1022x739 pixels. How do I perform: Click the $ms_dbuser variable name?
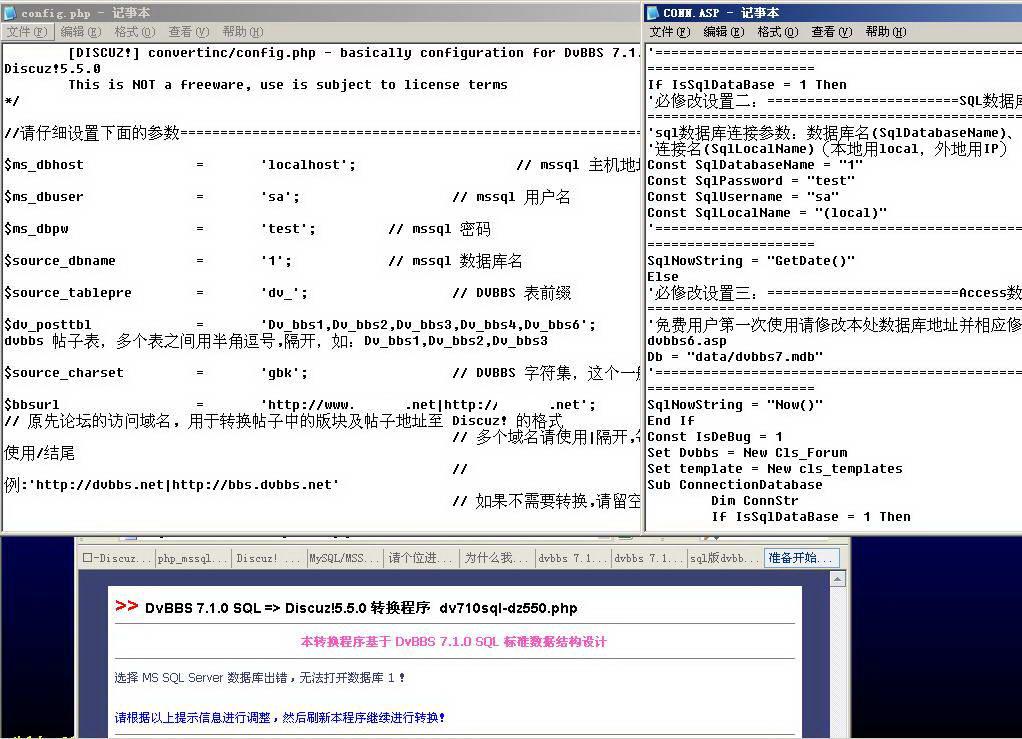tap(44, 197)
